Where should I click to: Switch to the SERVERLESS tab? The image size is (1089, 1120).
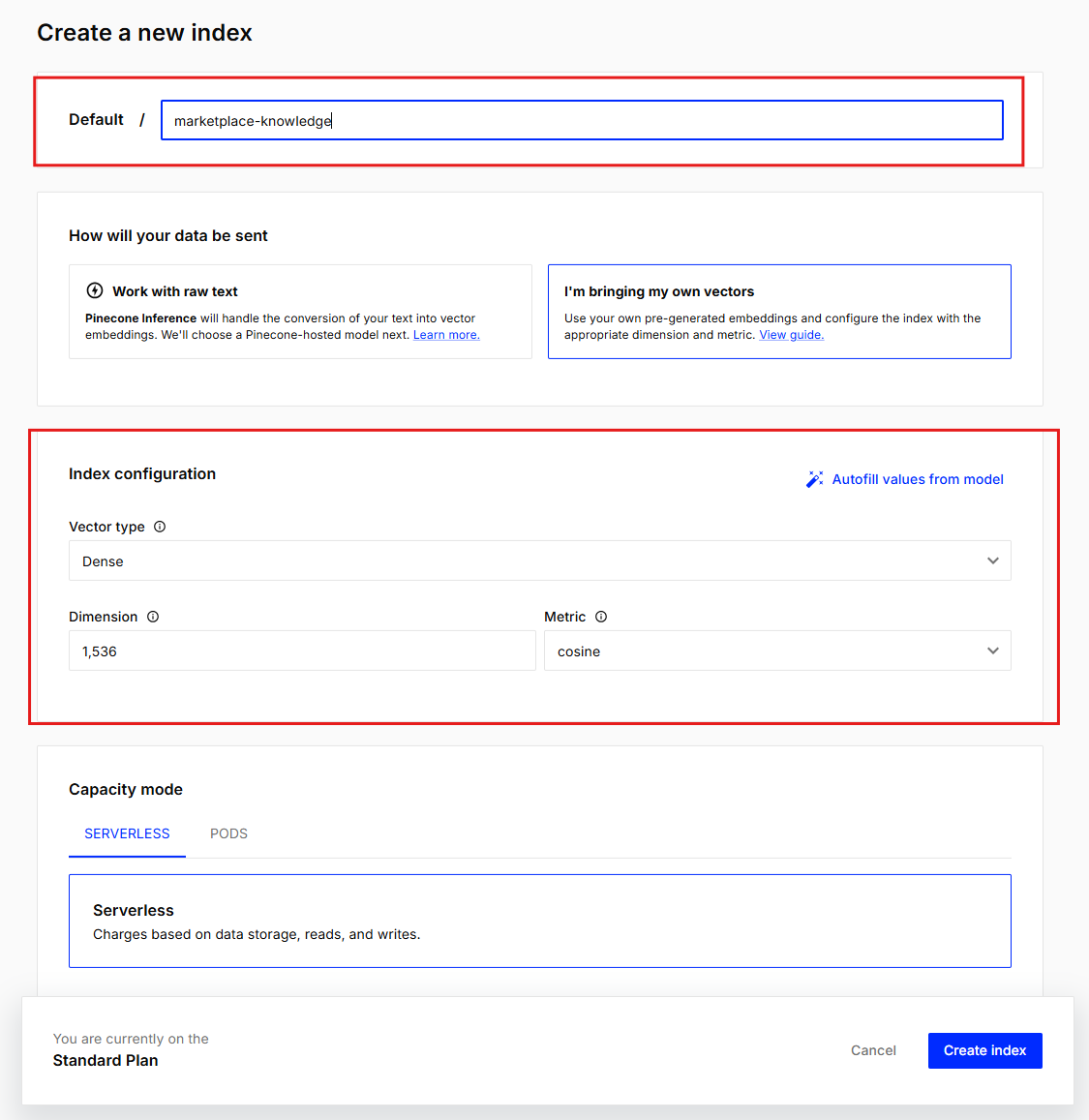[127, 833]
